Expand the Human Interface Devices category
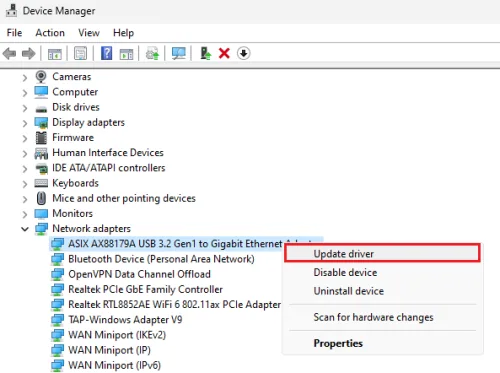 click(25, 154)
